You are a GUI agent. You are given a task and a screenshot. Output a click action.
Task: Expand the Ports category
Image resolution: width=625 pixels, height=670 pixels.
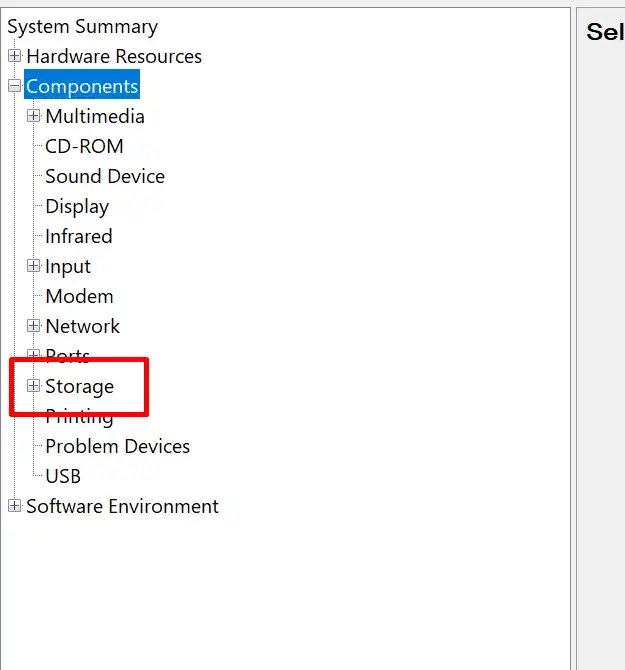tap(33, 354)
